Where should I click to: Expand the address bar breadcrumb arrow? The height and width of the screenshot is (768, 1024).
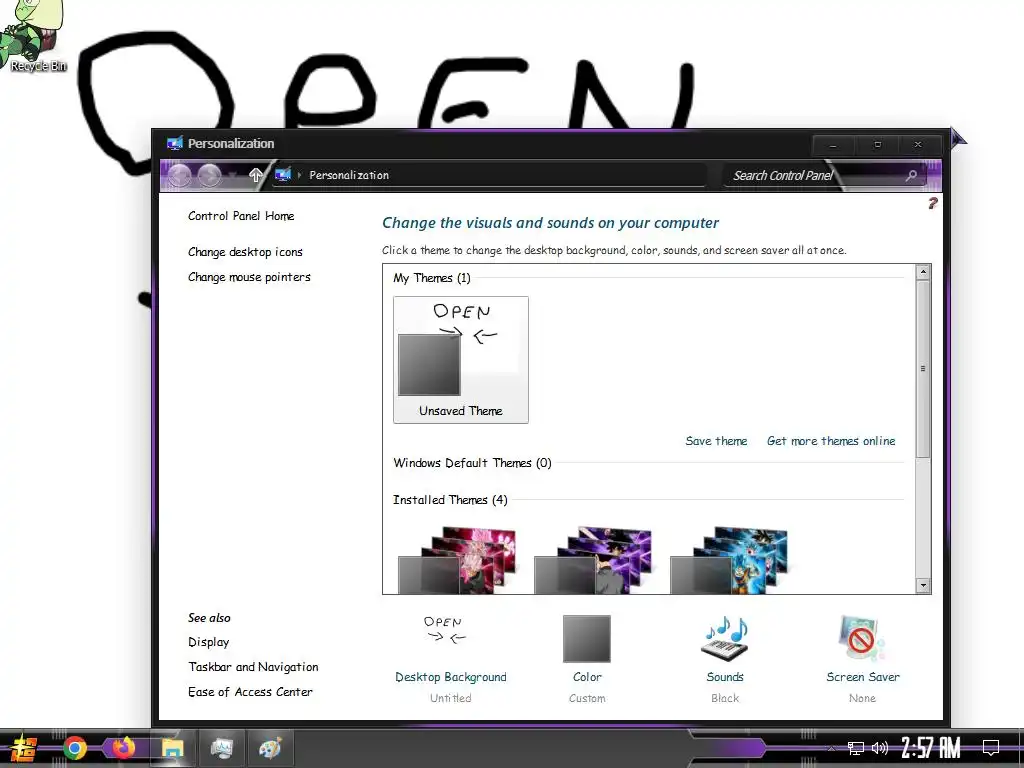[x=299, y=175]
